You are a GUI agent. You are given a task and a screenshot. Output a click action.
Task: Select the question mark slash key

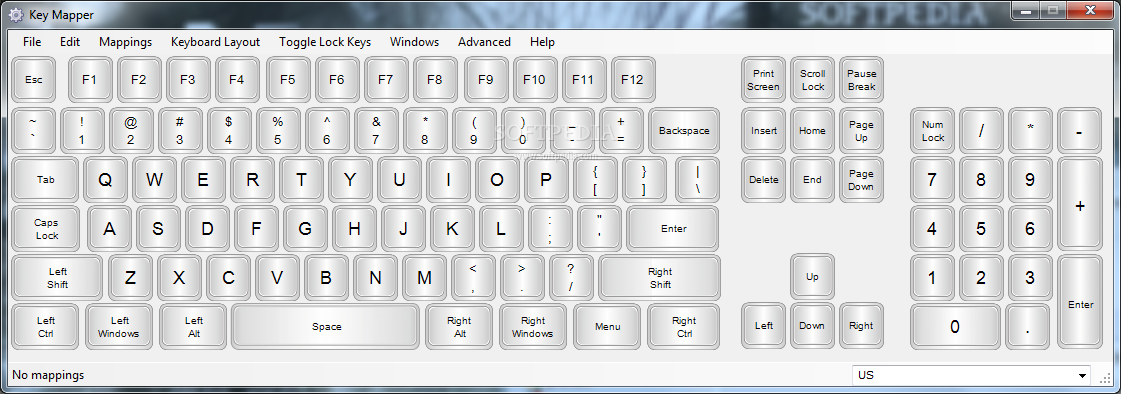(x=571, y=277)
